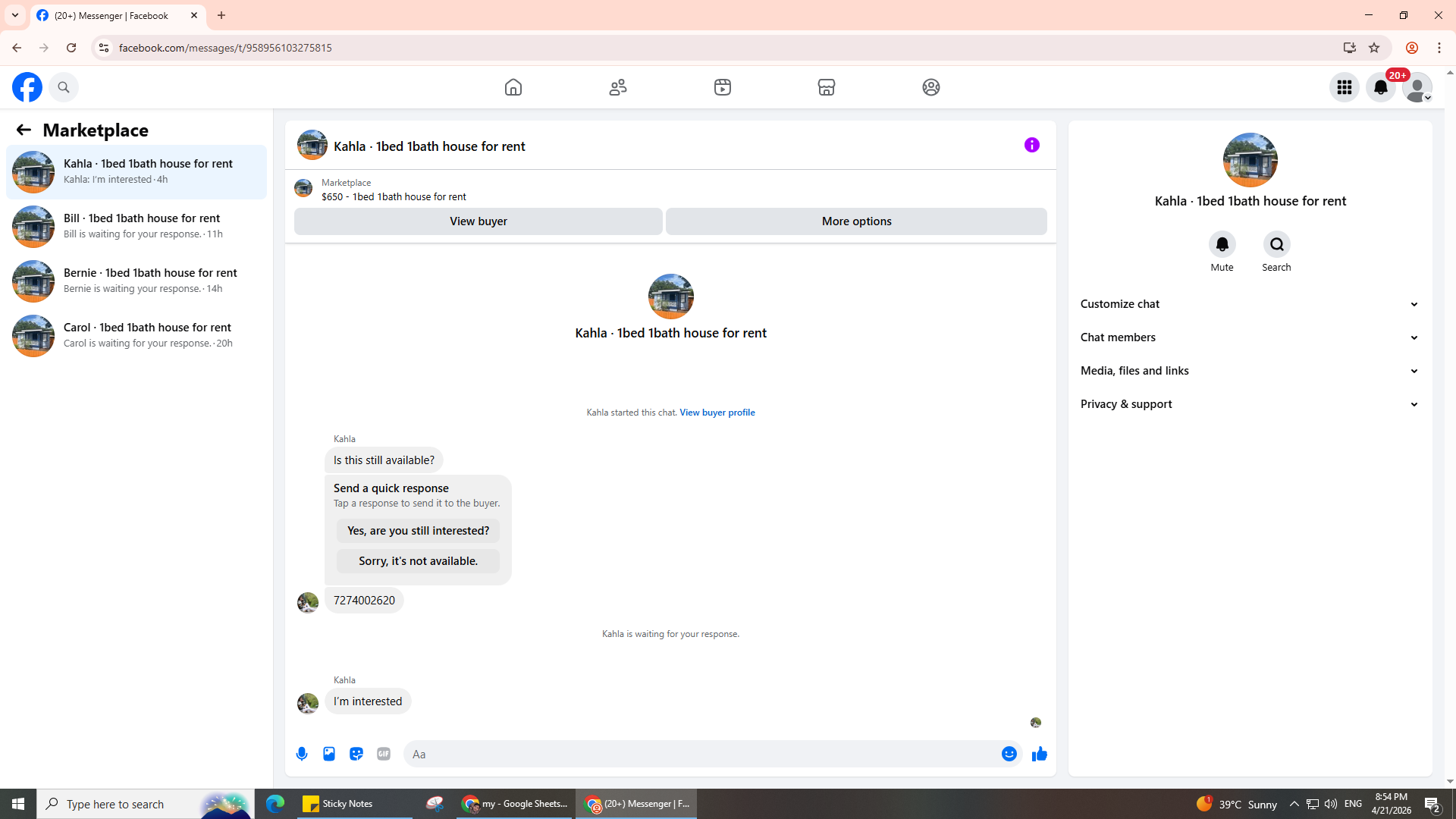Click the back arrow beside Marketplace
The height and width of the screenshot is (819, 1456).
(24, 130)
